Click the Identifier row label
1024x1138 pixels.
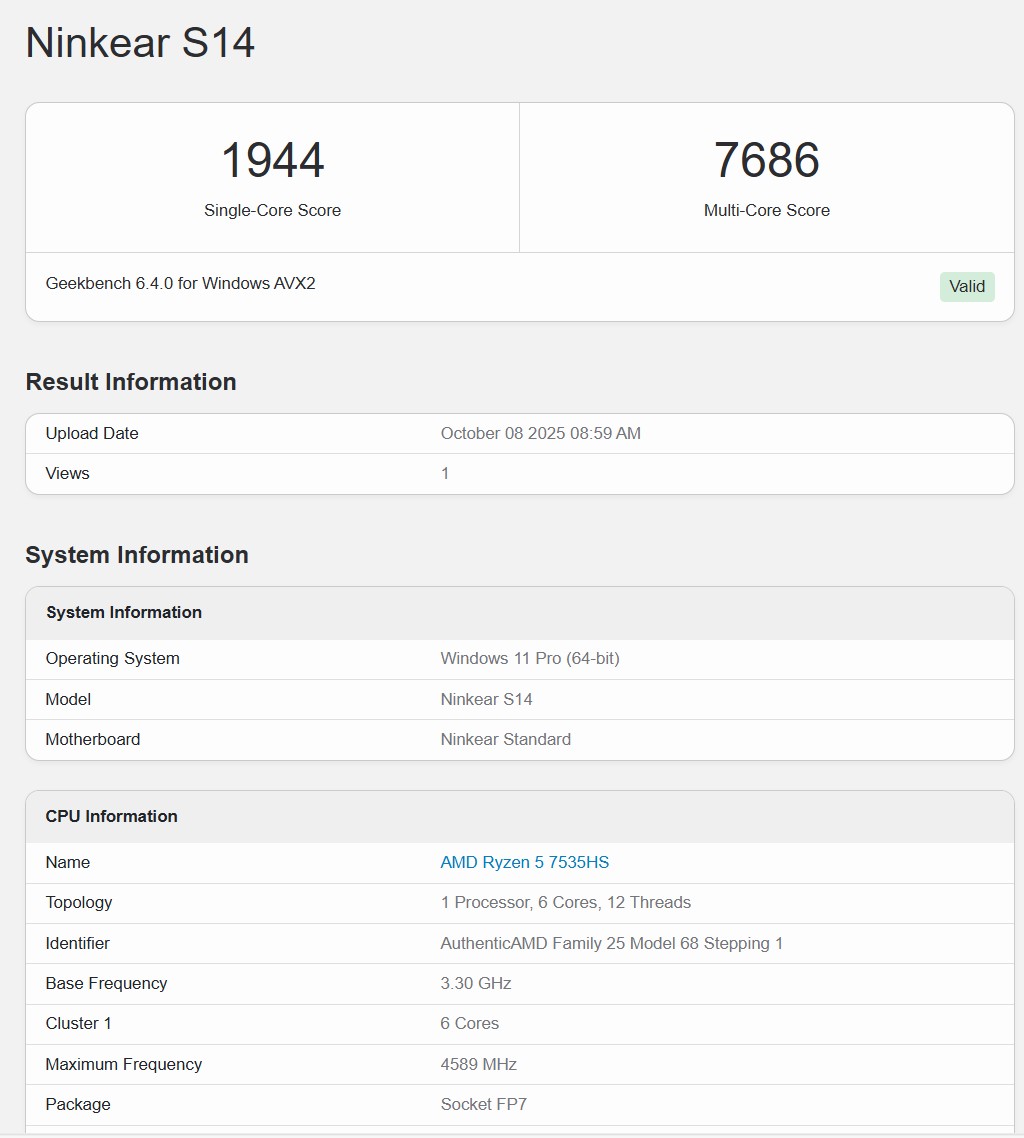(x=78, y=943)
